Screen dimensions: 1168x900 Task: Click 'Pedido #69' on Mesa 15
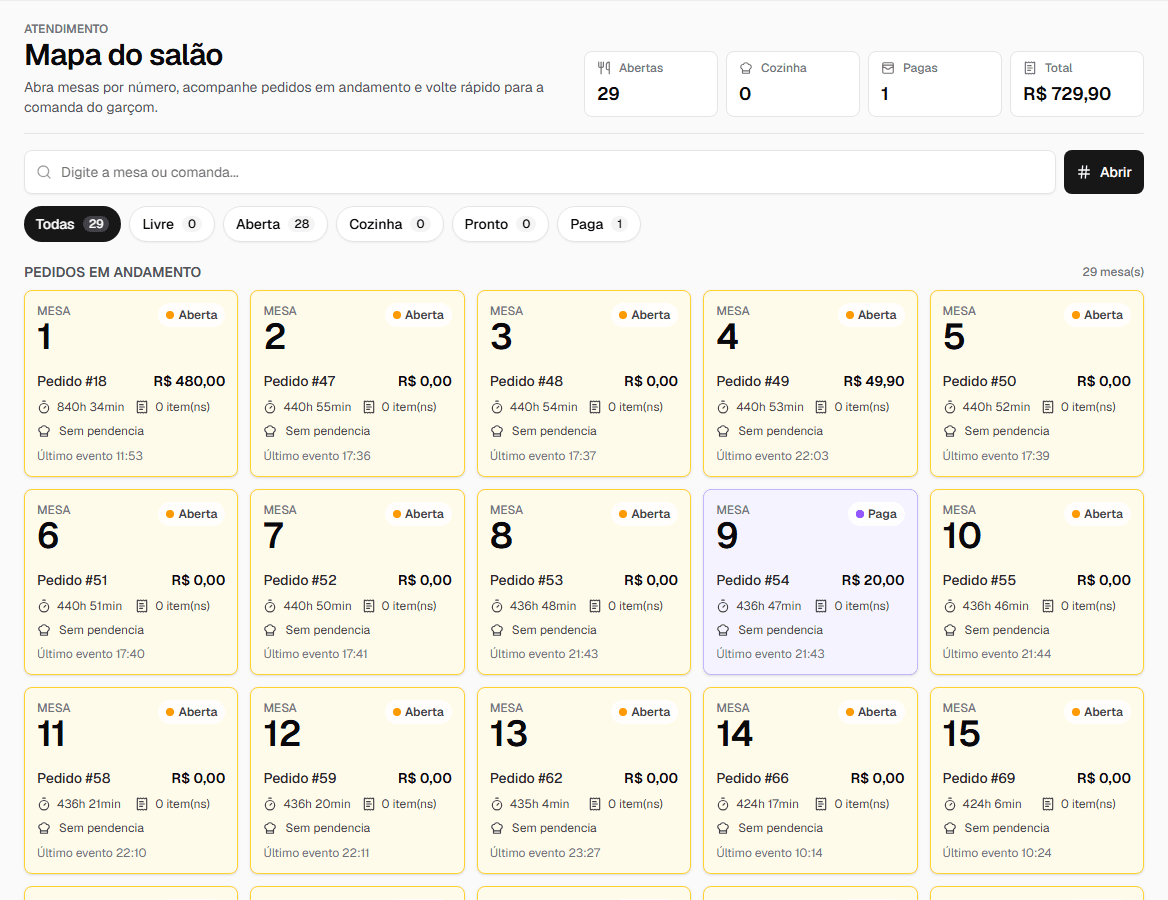979,779
